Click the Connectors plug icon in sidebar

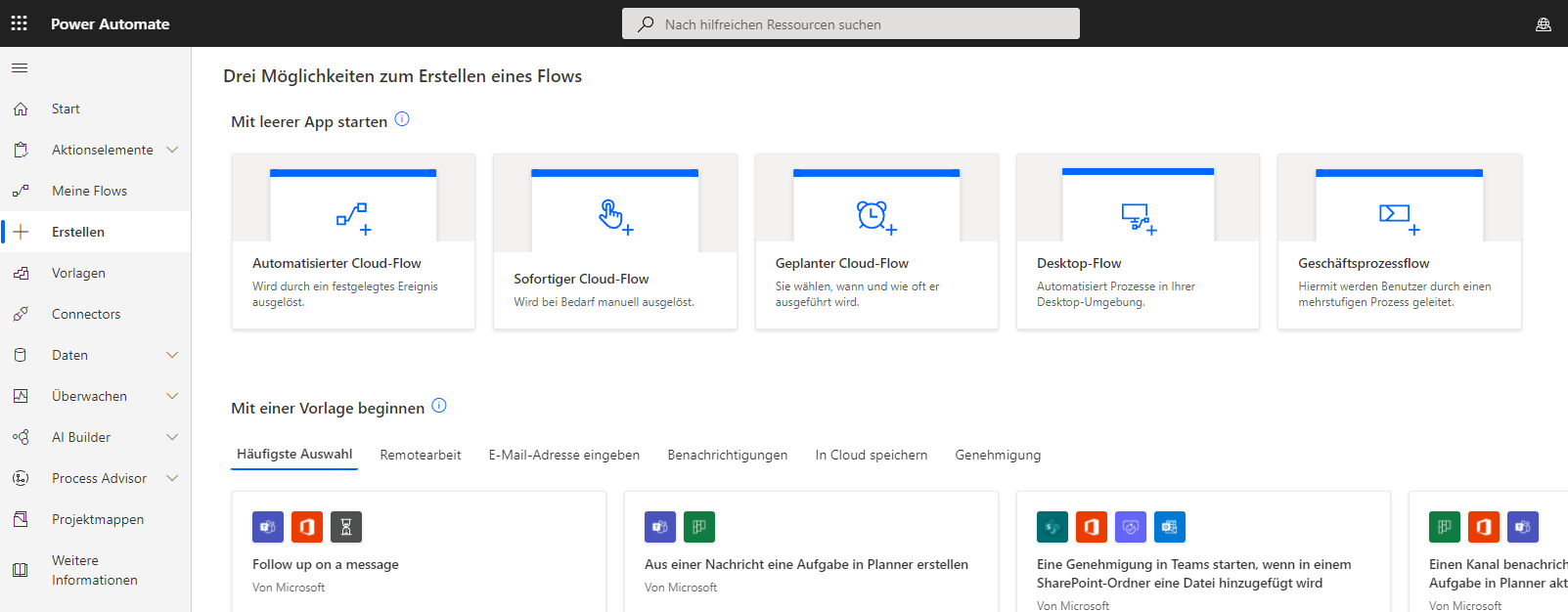point(21,314)
